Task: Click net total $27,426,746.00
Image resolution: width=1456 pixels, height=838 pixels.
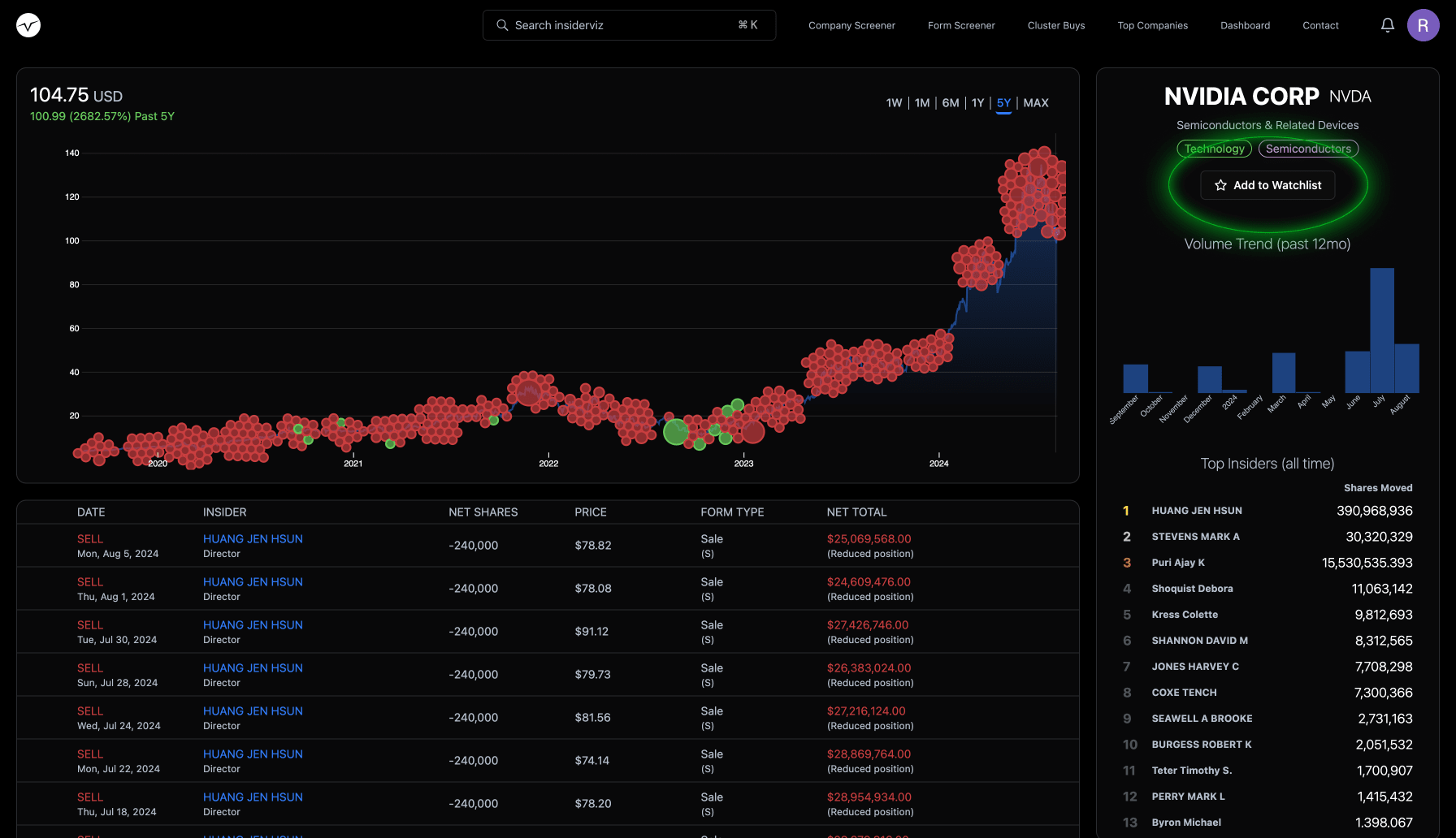Action: 868,625
